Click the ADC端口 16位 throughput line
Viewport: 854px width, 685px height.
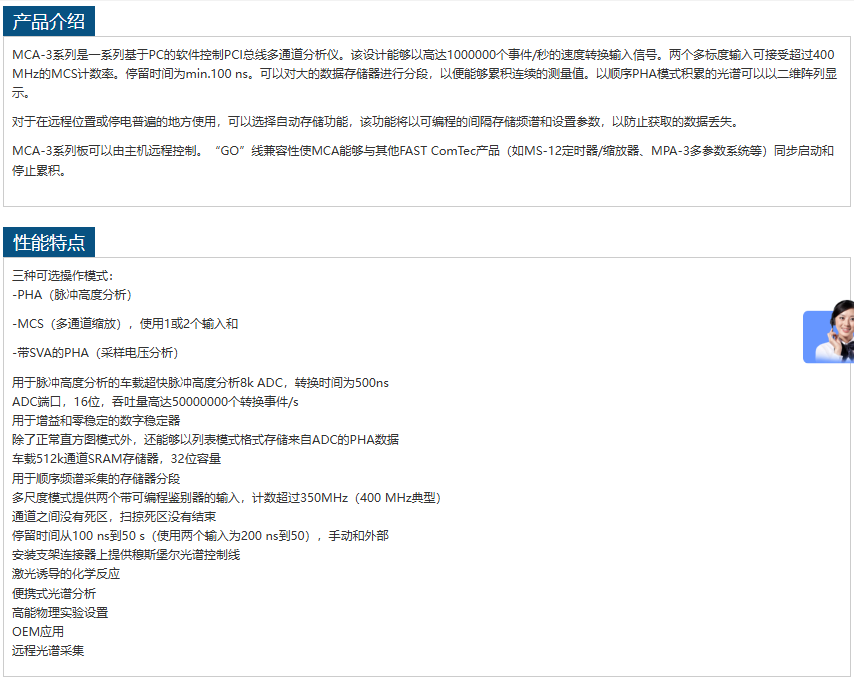click(155, 401)
